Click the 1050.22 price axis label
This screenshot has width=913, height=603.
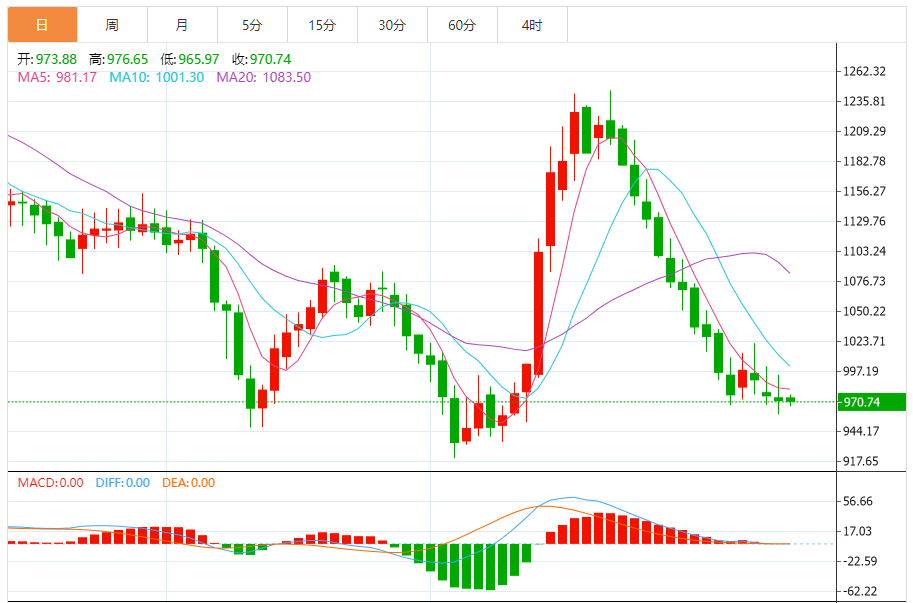tap(865, 311)
